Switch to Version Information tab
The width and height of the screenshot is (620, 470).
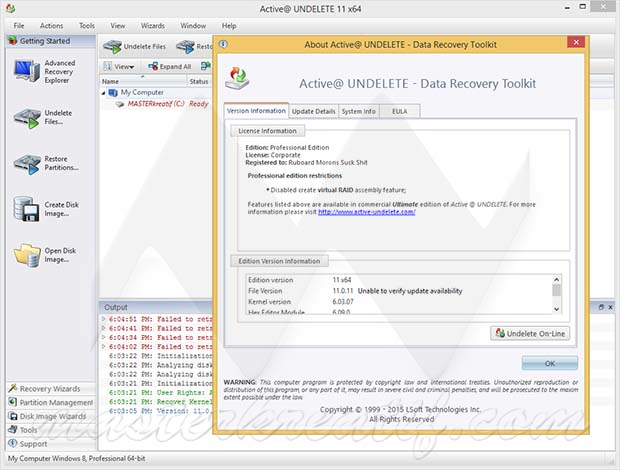(256, 111)
